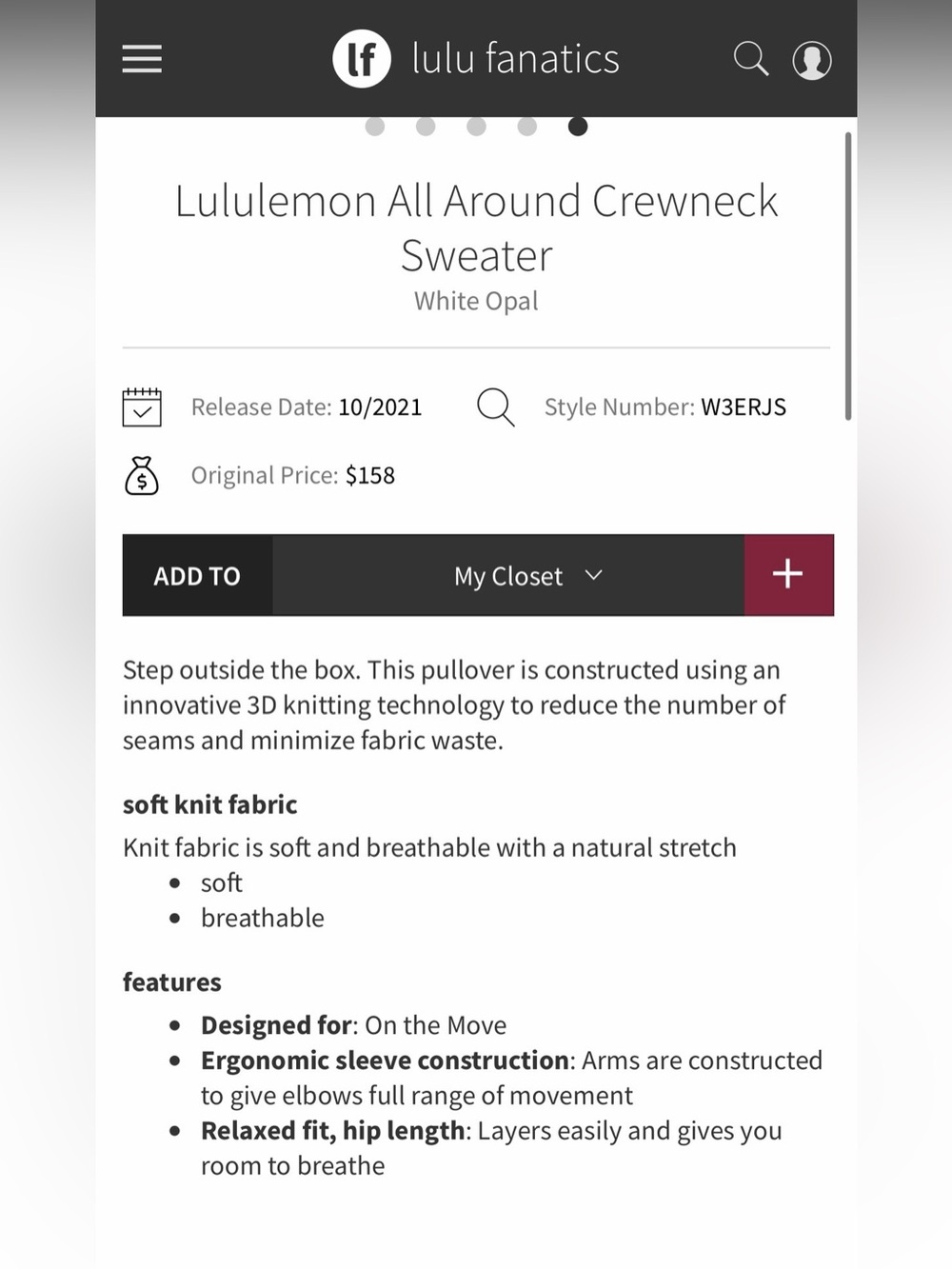This screenshot has width=952, height=1269.
Task: Expand the My Closet dropdown
Action: pyautogui.click(x=508, y=575)
